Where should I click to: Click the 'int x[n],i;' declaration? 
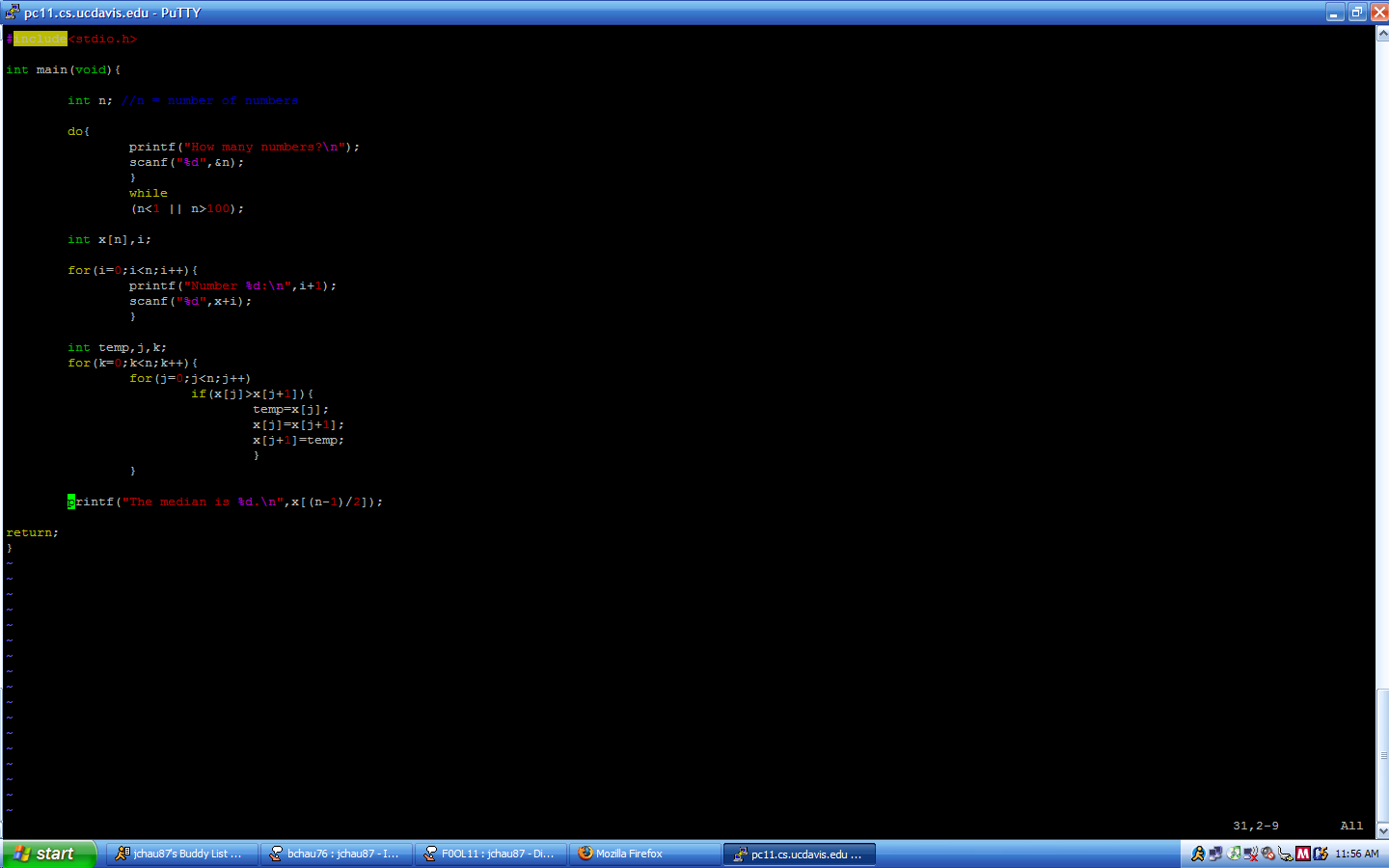click(x=109, y=239)
